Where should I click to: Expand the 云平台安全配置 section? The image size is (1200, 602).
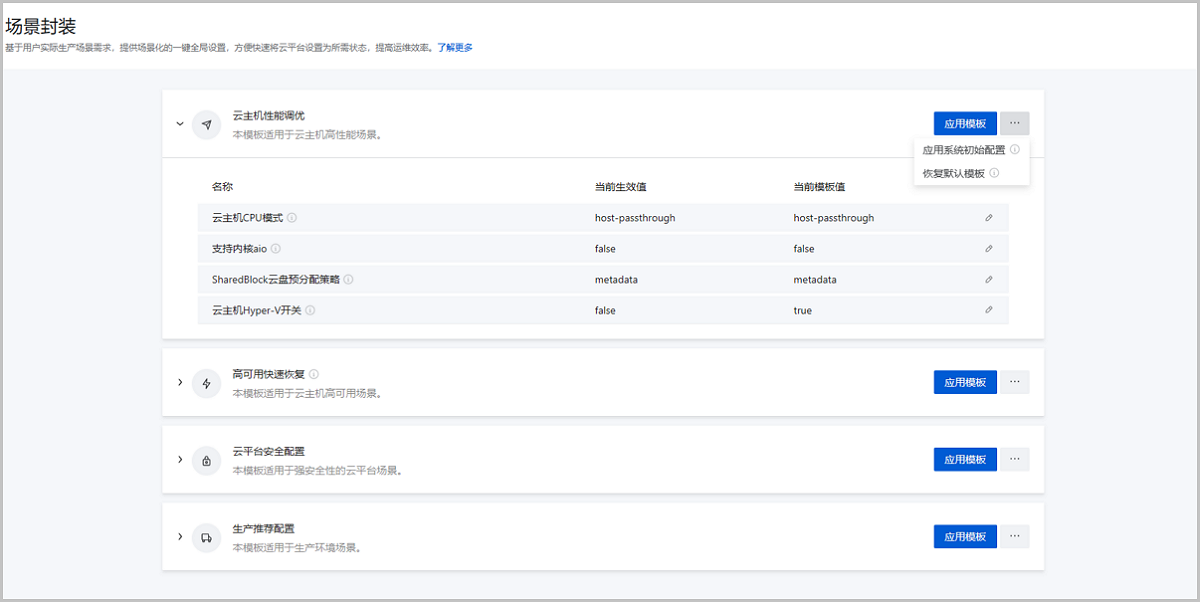pyautogui.click(x=180, y=459)
